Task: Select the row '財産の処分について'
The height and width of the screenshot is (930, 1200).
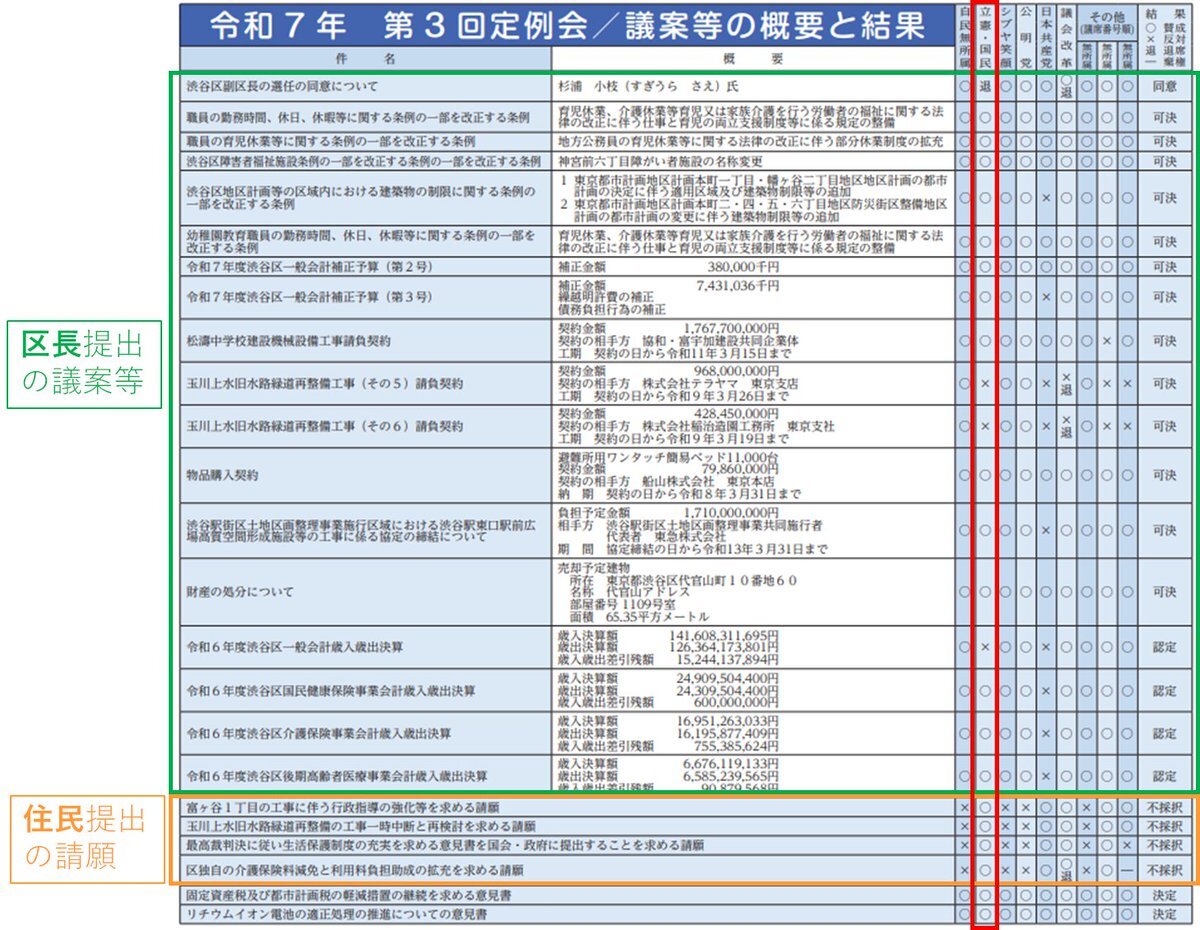Action: coord(686,592)
